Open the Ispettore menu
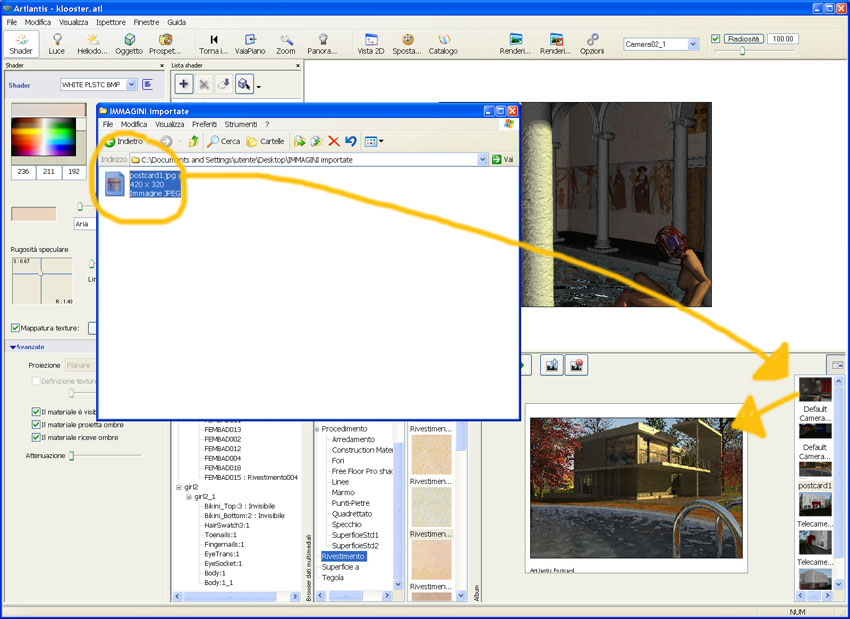Viewport: 850px width, 619px height. point(111,22)
